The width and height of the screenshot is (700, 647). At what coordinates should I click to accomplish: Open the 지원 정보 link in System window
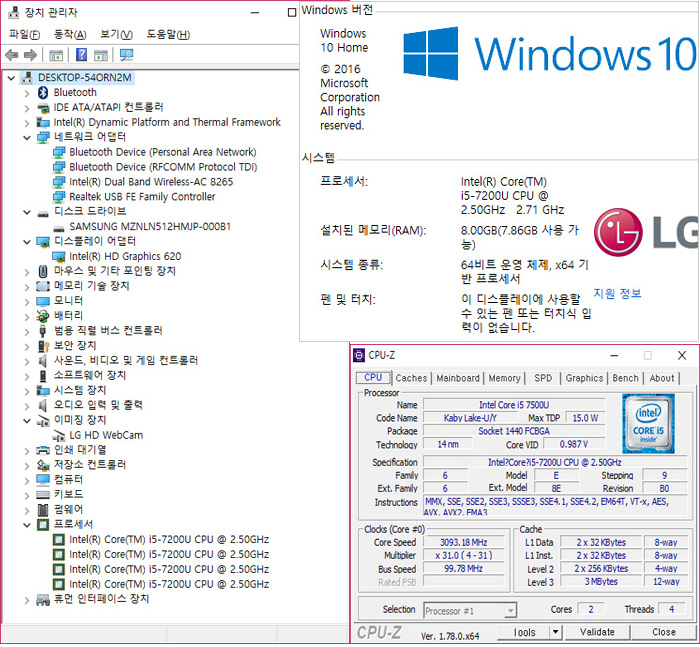pyautogui.click(x=617, y=293)
